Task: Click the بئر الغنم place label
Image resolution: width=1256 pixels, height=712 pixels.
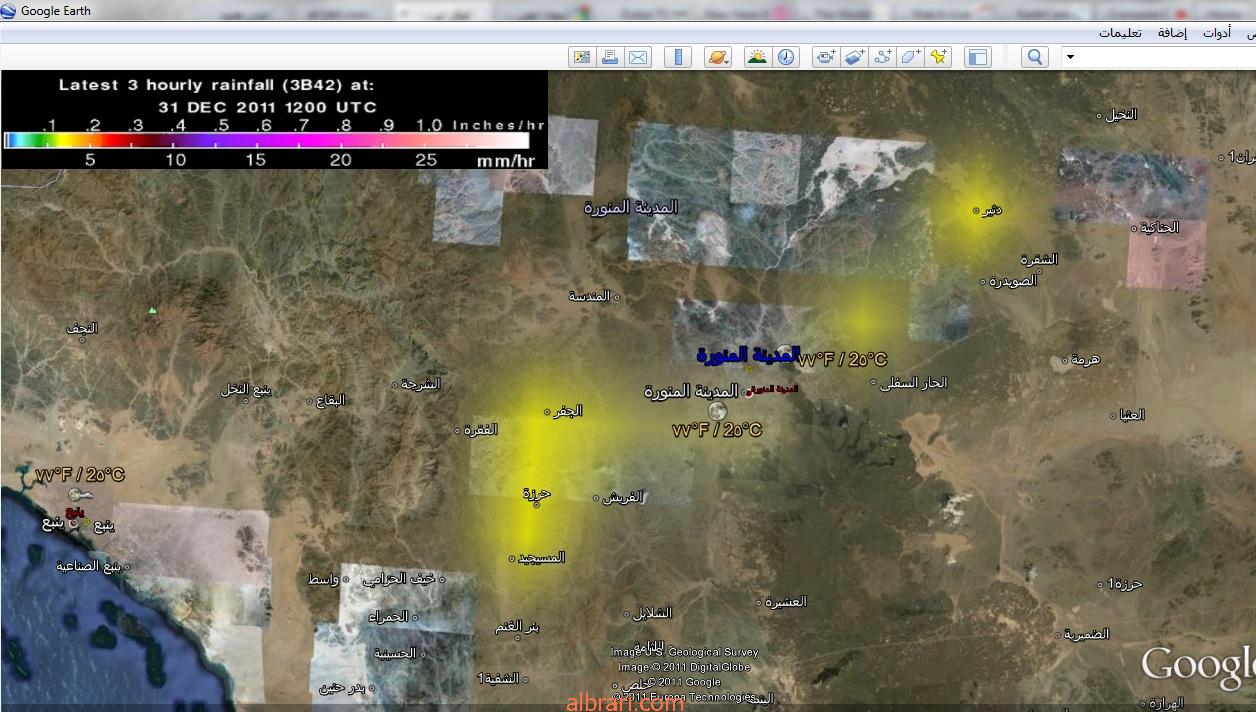Action: pos(517,627)
